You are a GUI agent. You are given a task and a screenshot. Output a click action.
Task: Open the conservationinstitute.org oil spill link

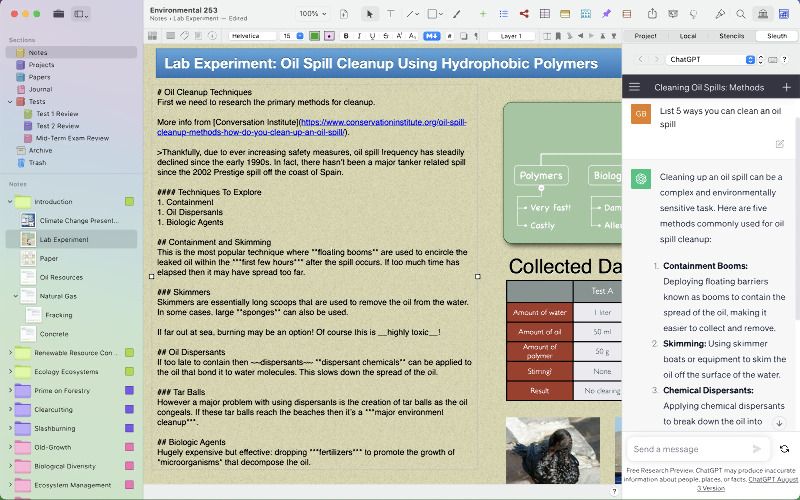[x=250, y=127]
